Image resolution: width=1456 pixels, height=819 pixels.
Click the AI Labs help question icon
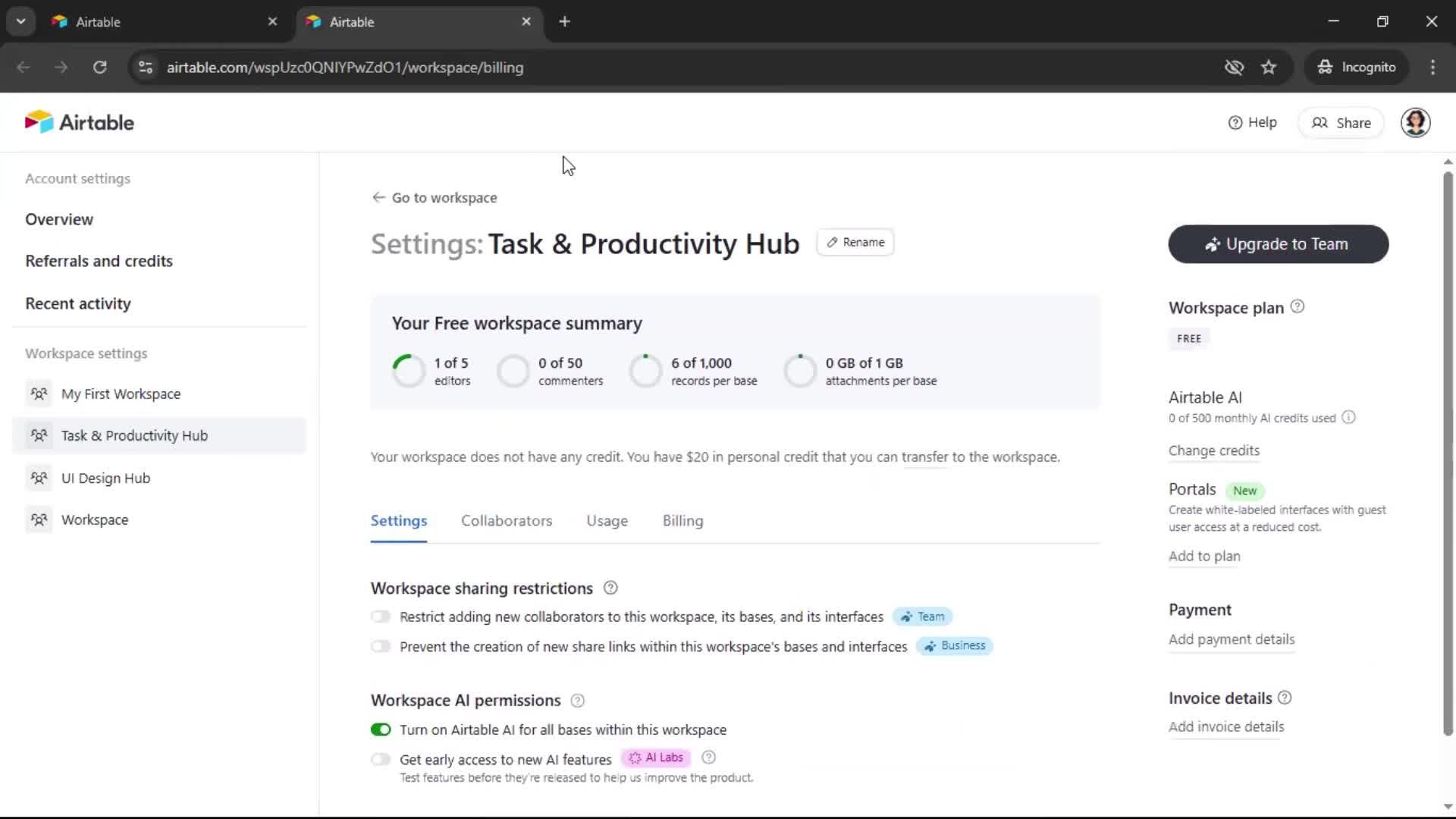click(708, 757)
